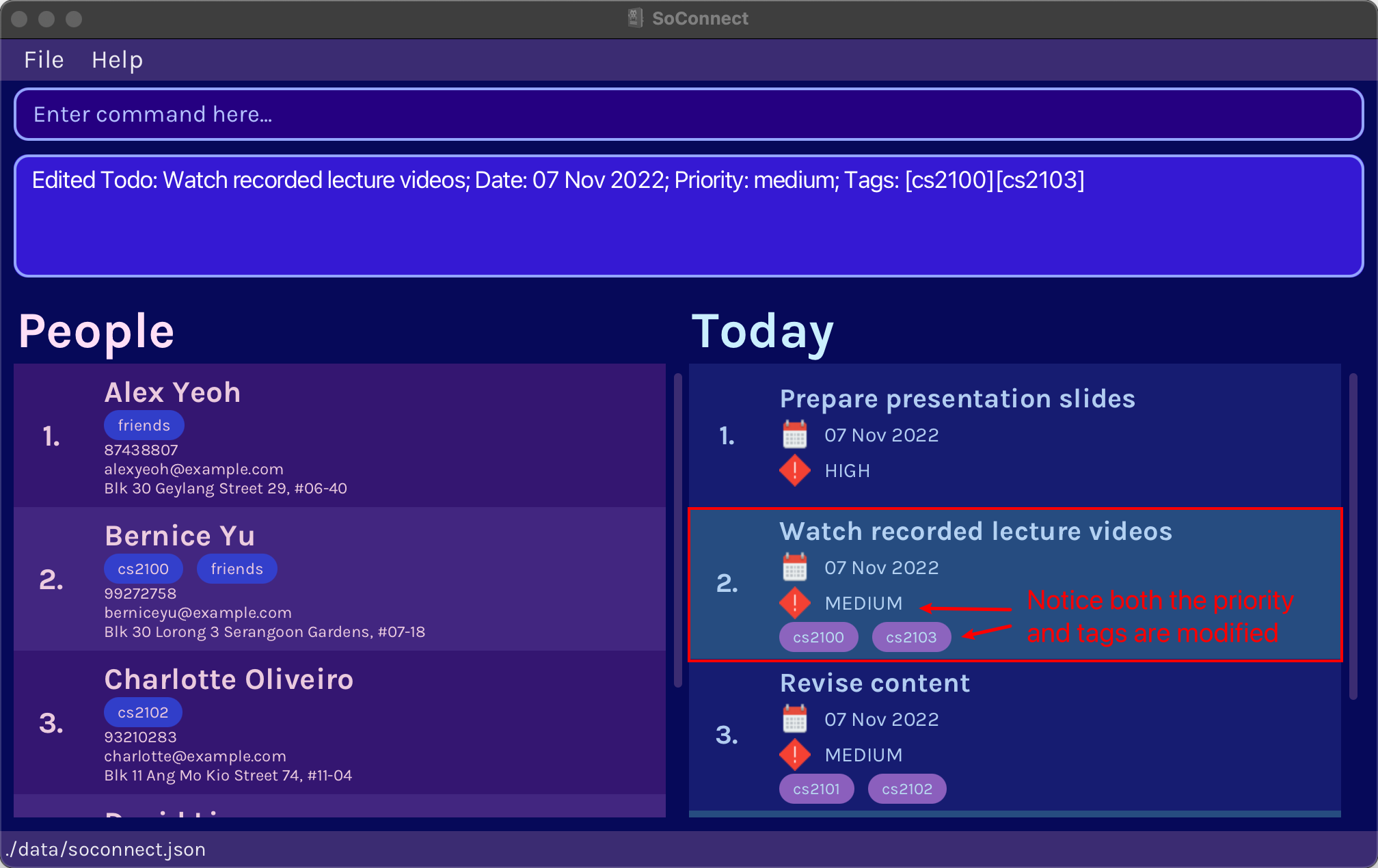Click MEDIUM priority label under Revise content
1378x868 pixels.
pyautogui.click(x=863, y=755)
